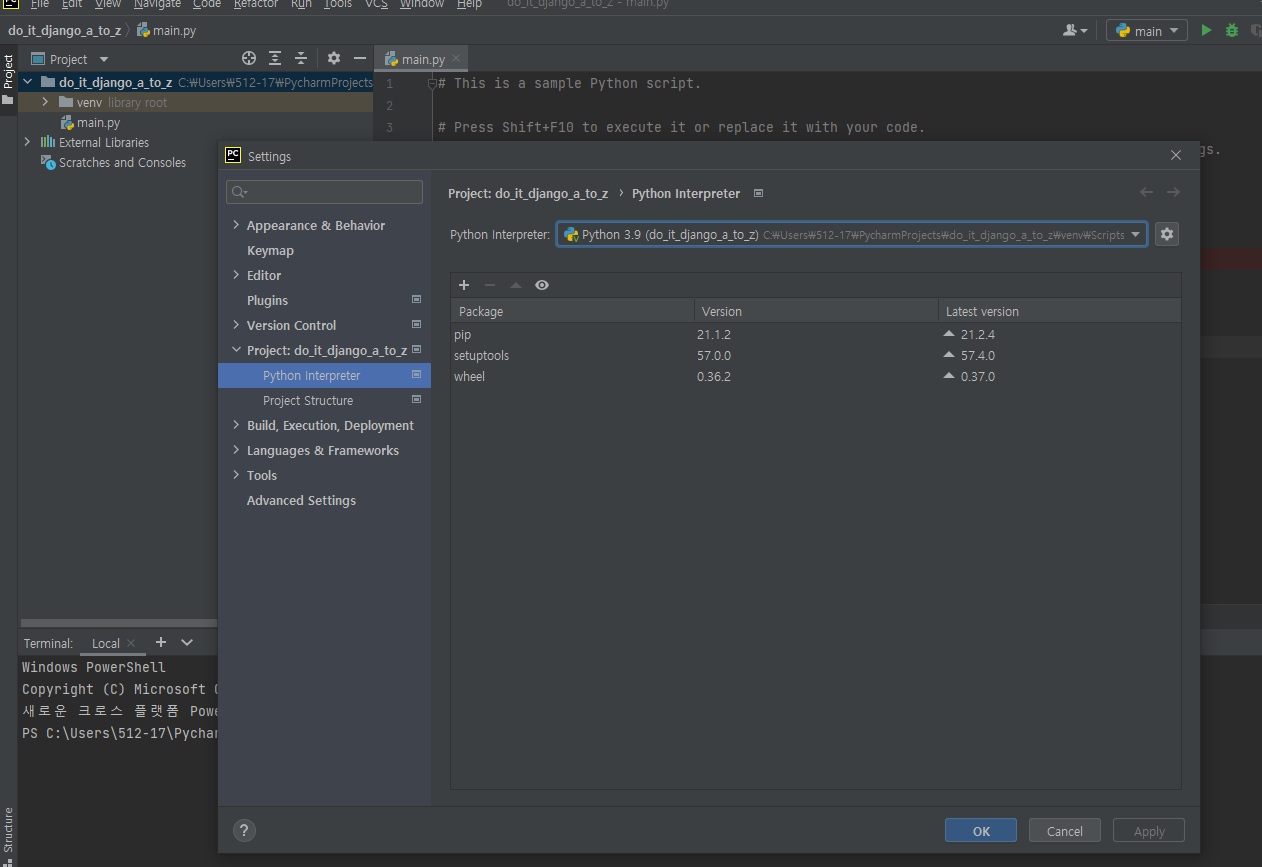Close the Settings dialog with X
The width and height of the screenshot is (1262, 867).
(x=1176, y=155)
